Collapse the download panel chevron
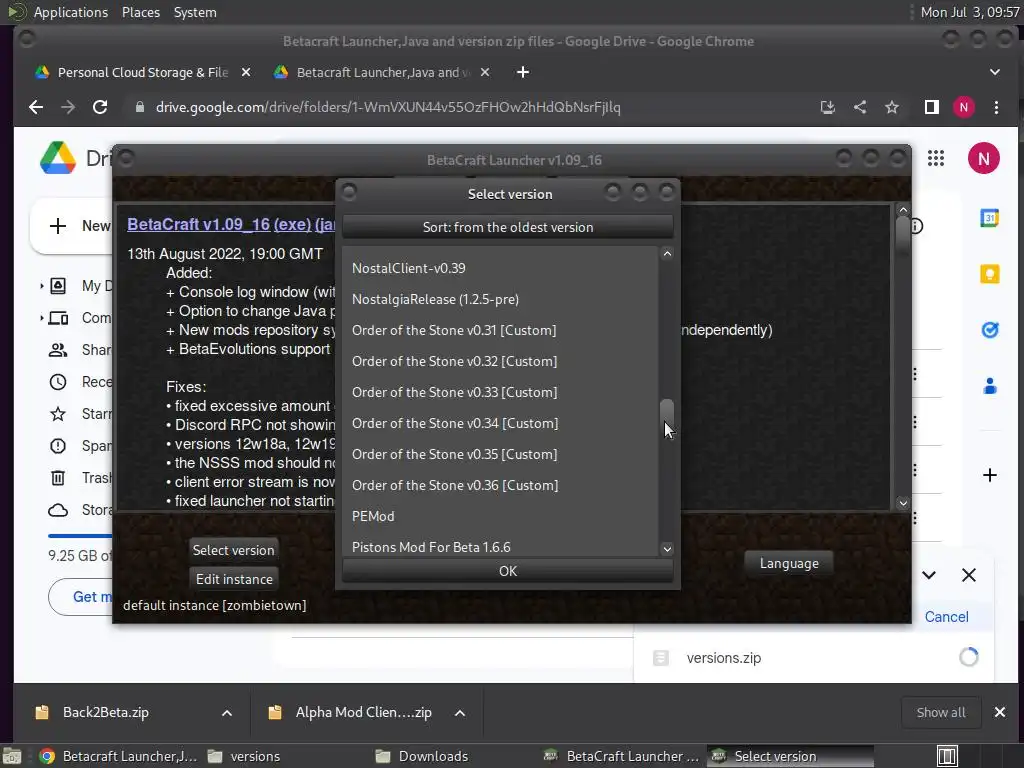Screen dimensions: 1024x768 click(929, 575)
